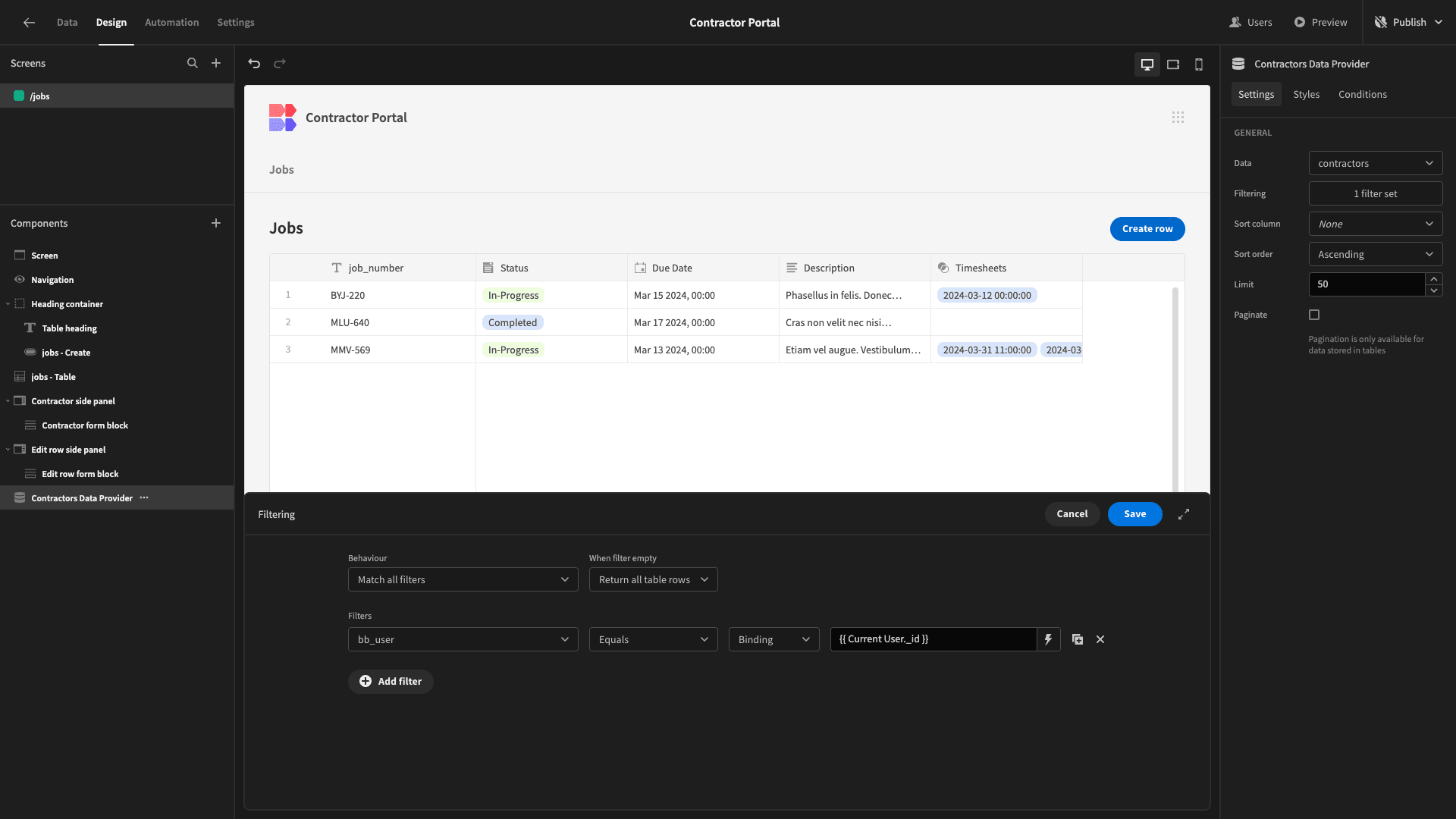Open the app grid dots icon
This screenshot has width=1456, height=819.
pos(1178,118)
